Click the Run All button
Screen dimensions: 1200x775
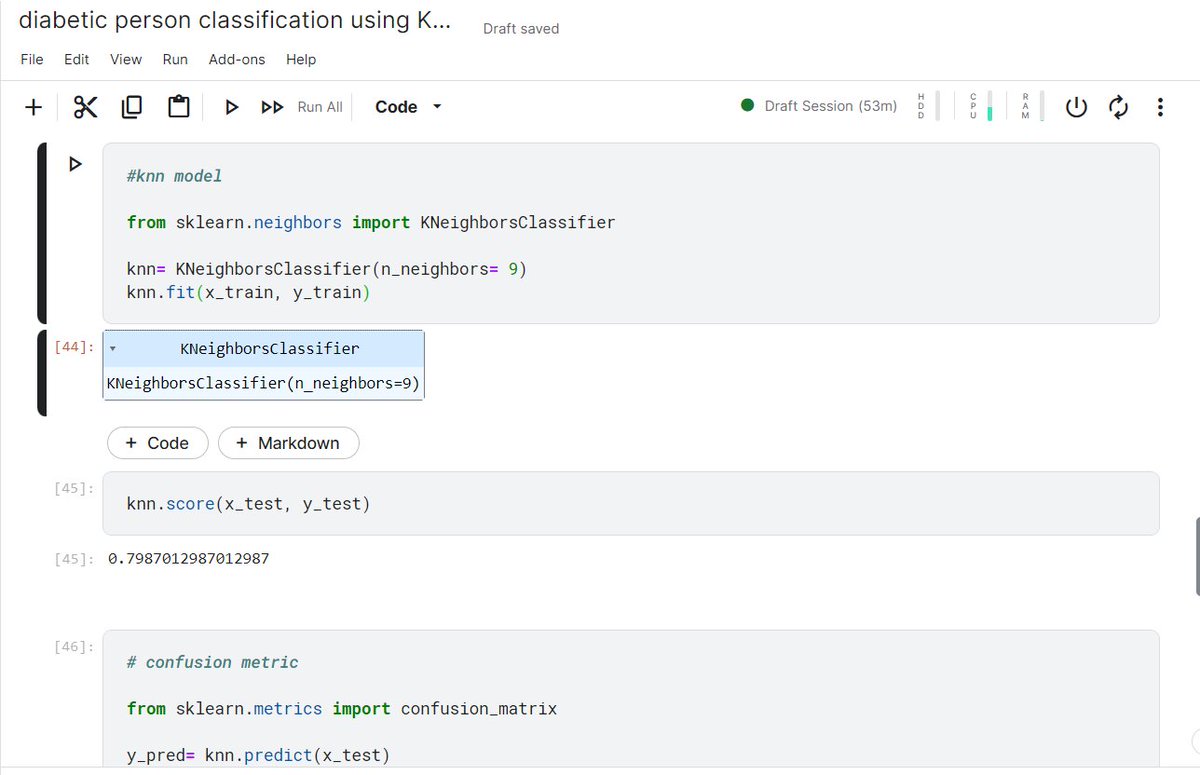(x=301, y=107)
